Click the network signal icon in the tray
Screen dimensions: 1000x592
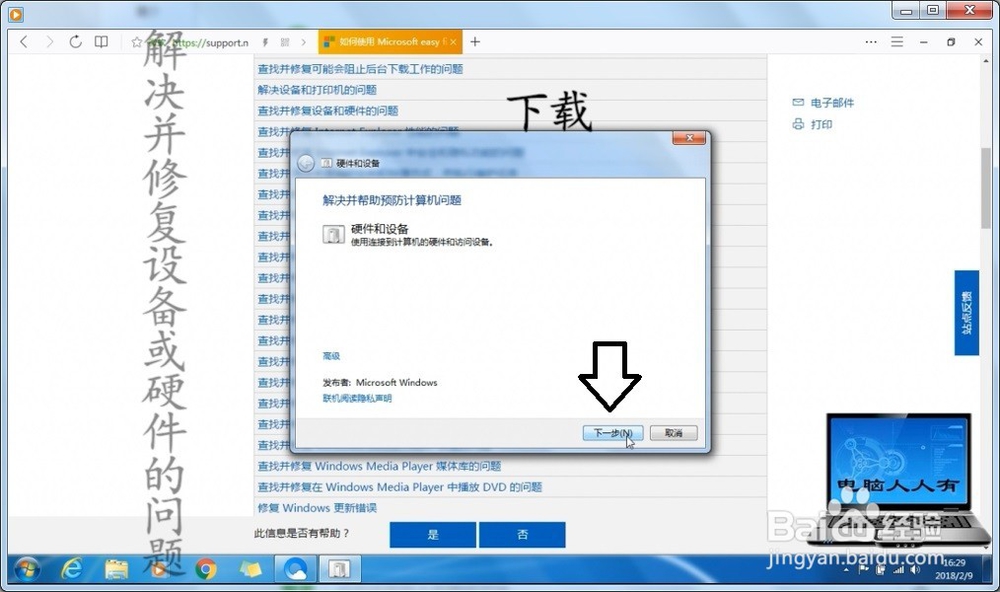[x=897, y=571]
